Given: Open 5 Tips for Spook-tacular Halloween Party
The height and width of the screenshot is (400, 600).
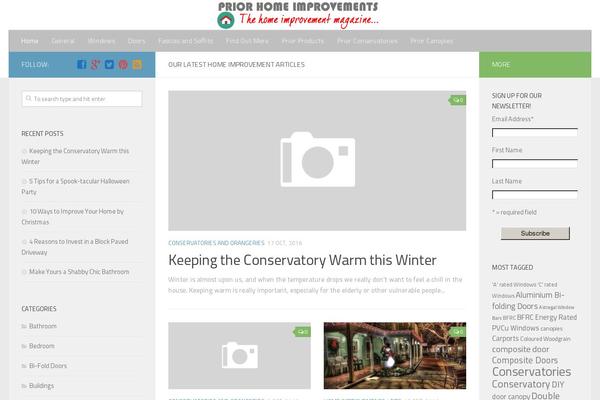Looking at the screenshot, I should (x=76, y=186).
